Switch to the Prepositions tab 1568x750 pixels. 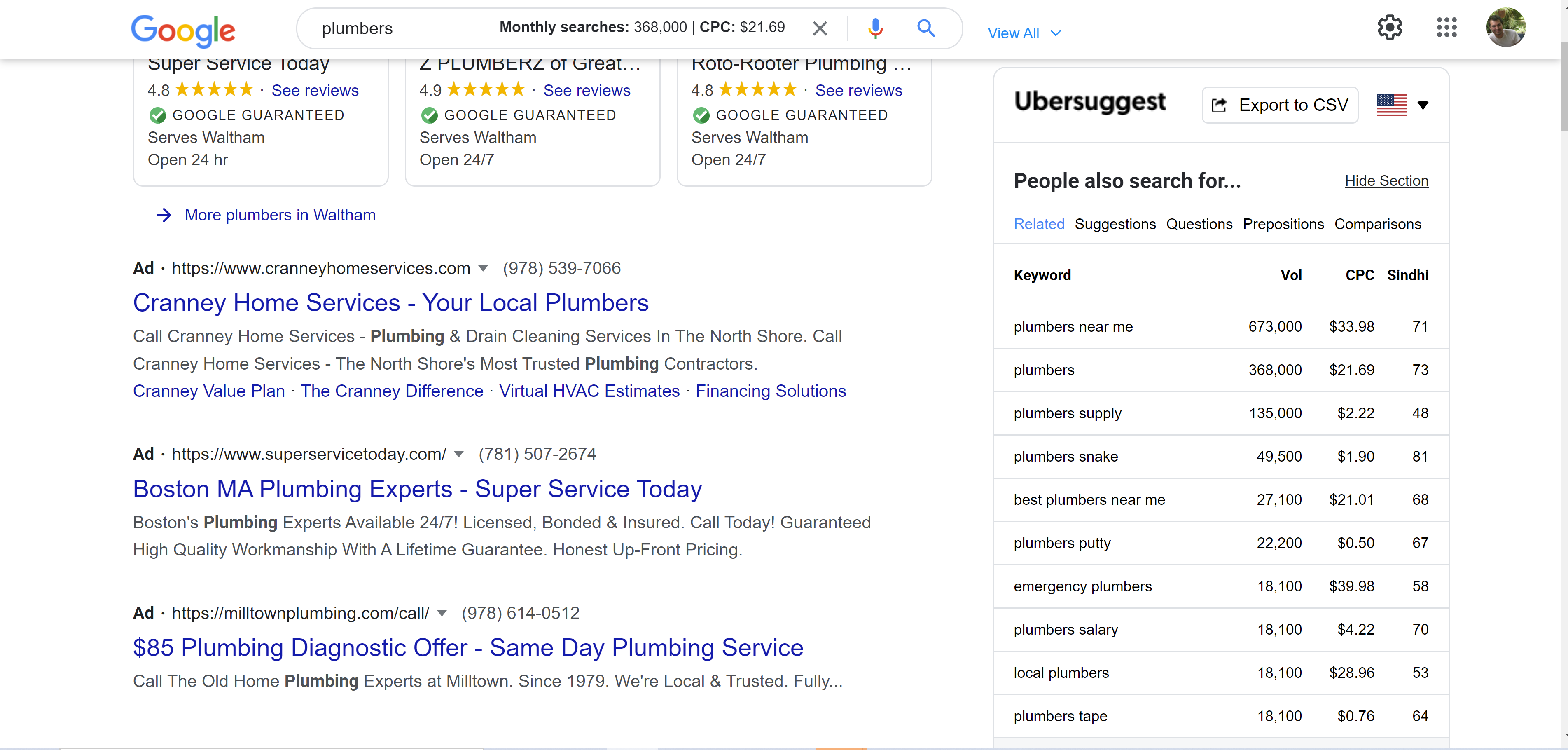click(1283, 224)
